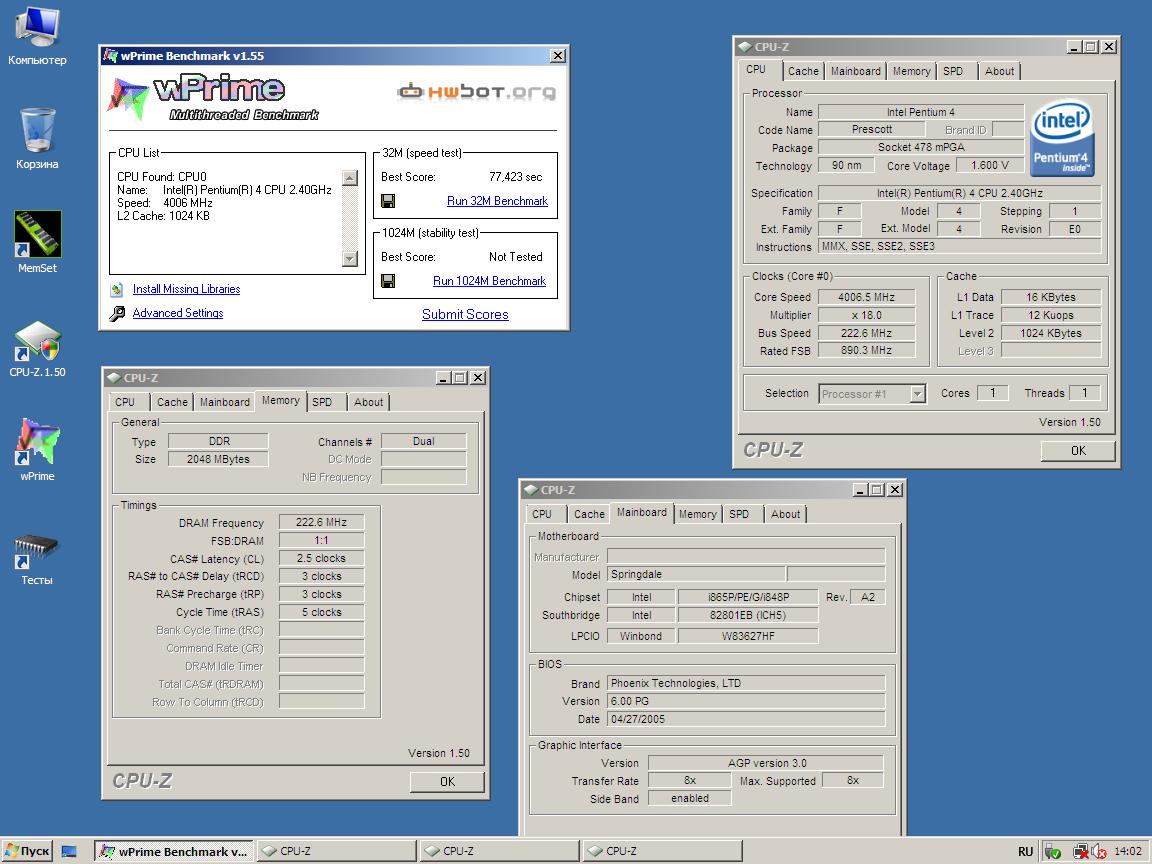
Task: Click the Core Speed 4006.5 MHz field
Action: 867,298
